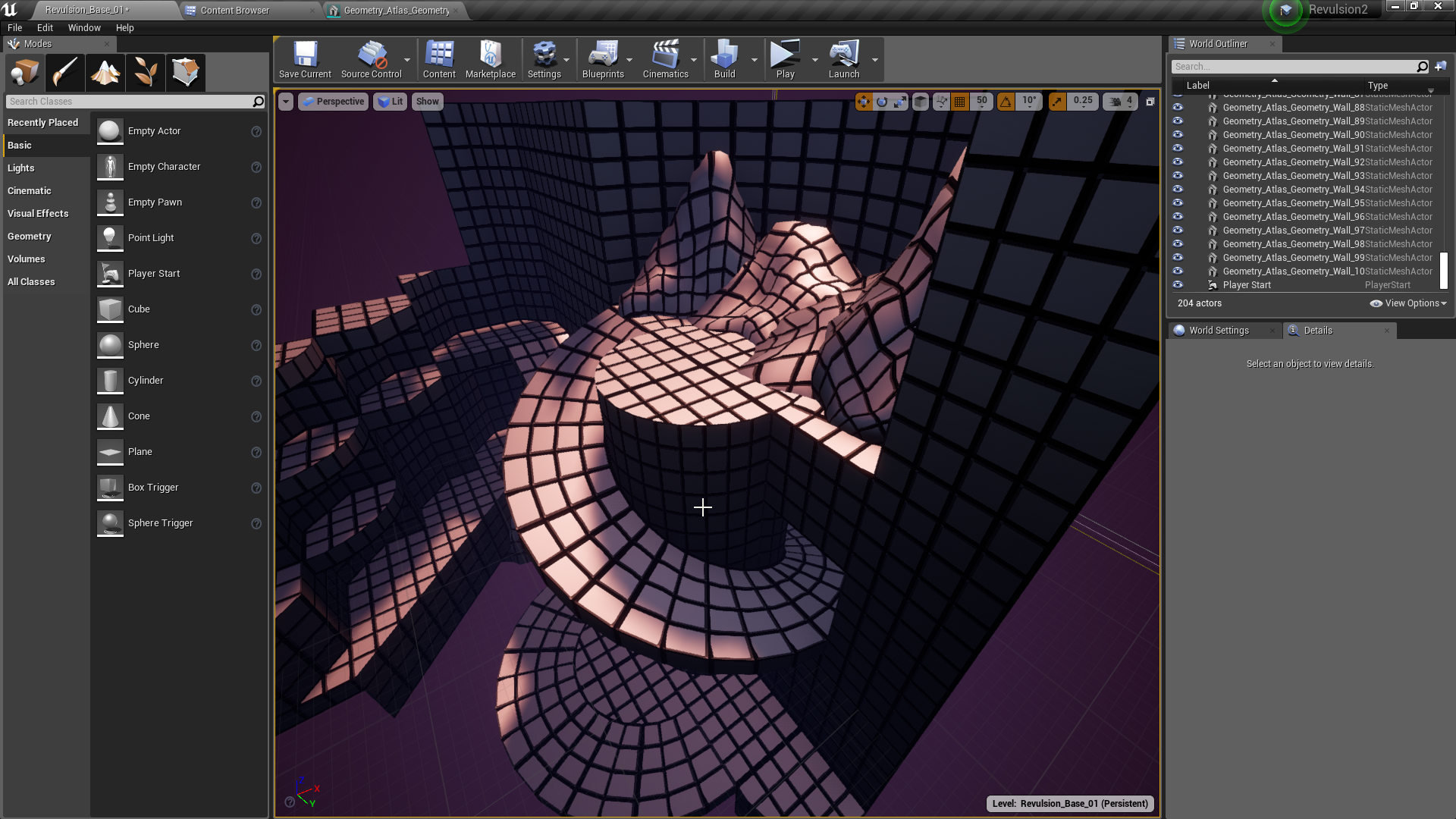
Task: Switch to the World Settings tab
Action: (x=1219, y=331)
